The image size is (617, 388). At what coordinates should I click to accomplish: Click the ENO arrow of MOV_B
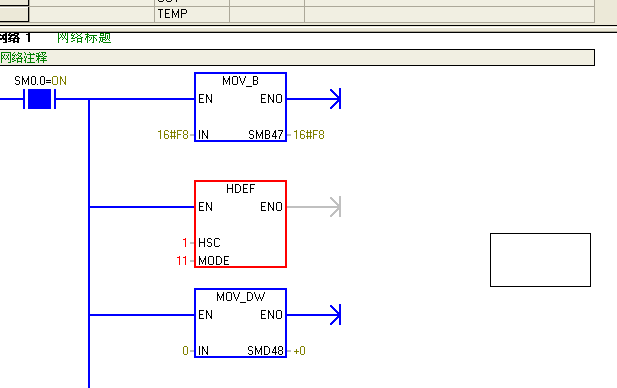click(x=335, y=99)
